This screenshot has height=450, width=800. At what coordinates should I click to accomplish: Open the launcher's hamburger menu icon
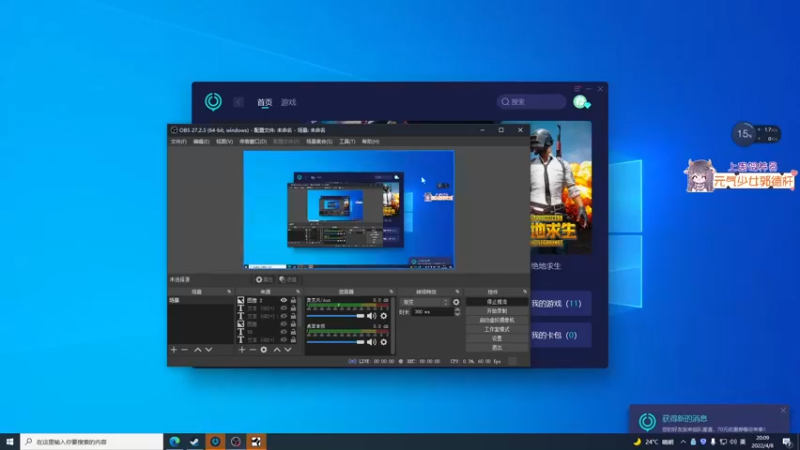[x=578, y=89]
